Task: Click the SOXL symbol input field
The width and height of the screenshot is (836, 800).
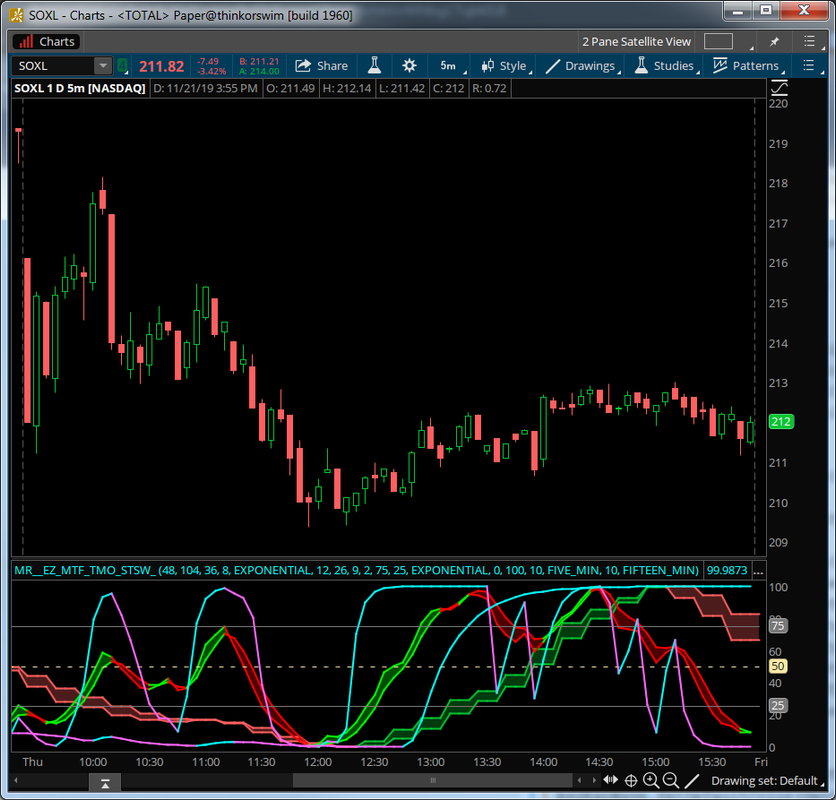Action: coord(53,66)
